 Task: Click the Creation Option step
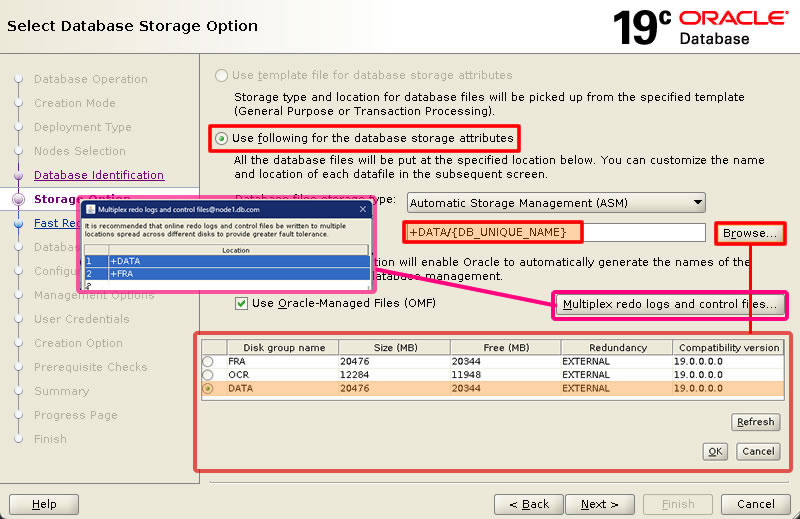point(78,343)
